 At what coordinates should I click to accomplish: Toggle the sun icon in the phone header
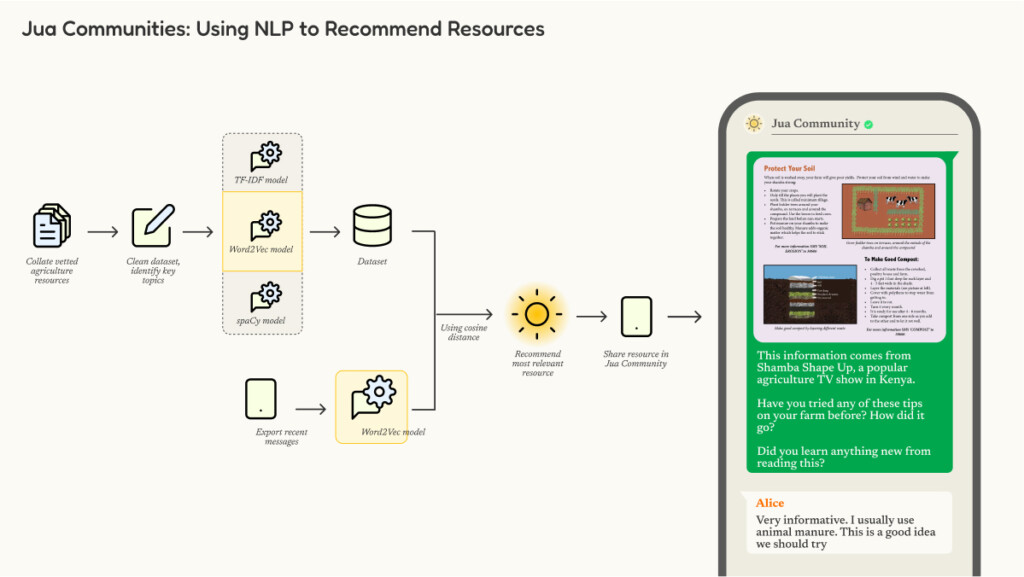753,123
